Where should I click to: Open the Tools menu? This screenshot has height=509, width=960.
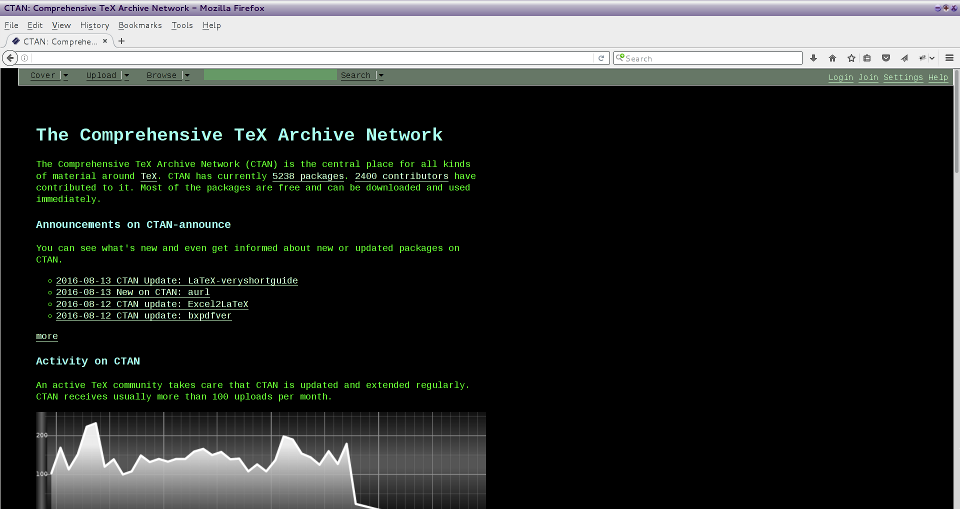(182, 25)
